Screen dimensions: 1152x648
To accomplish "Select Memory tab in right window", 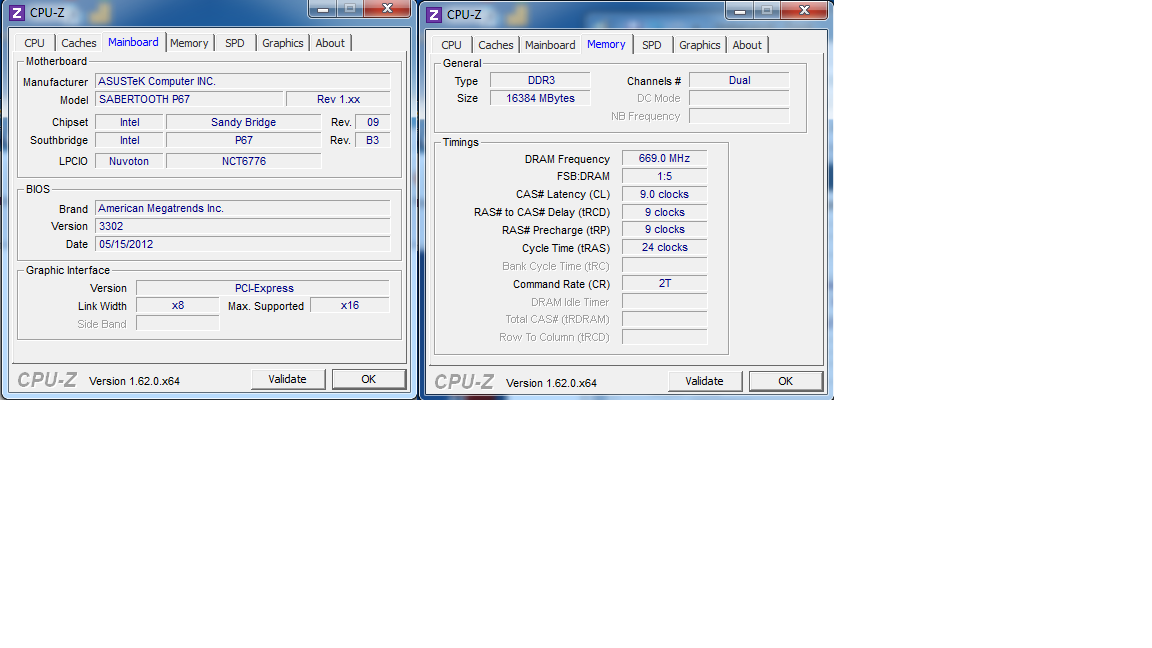I will (606, 44).
